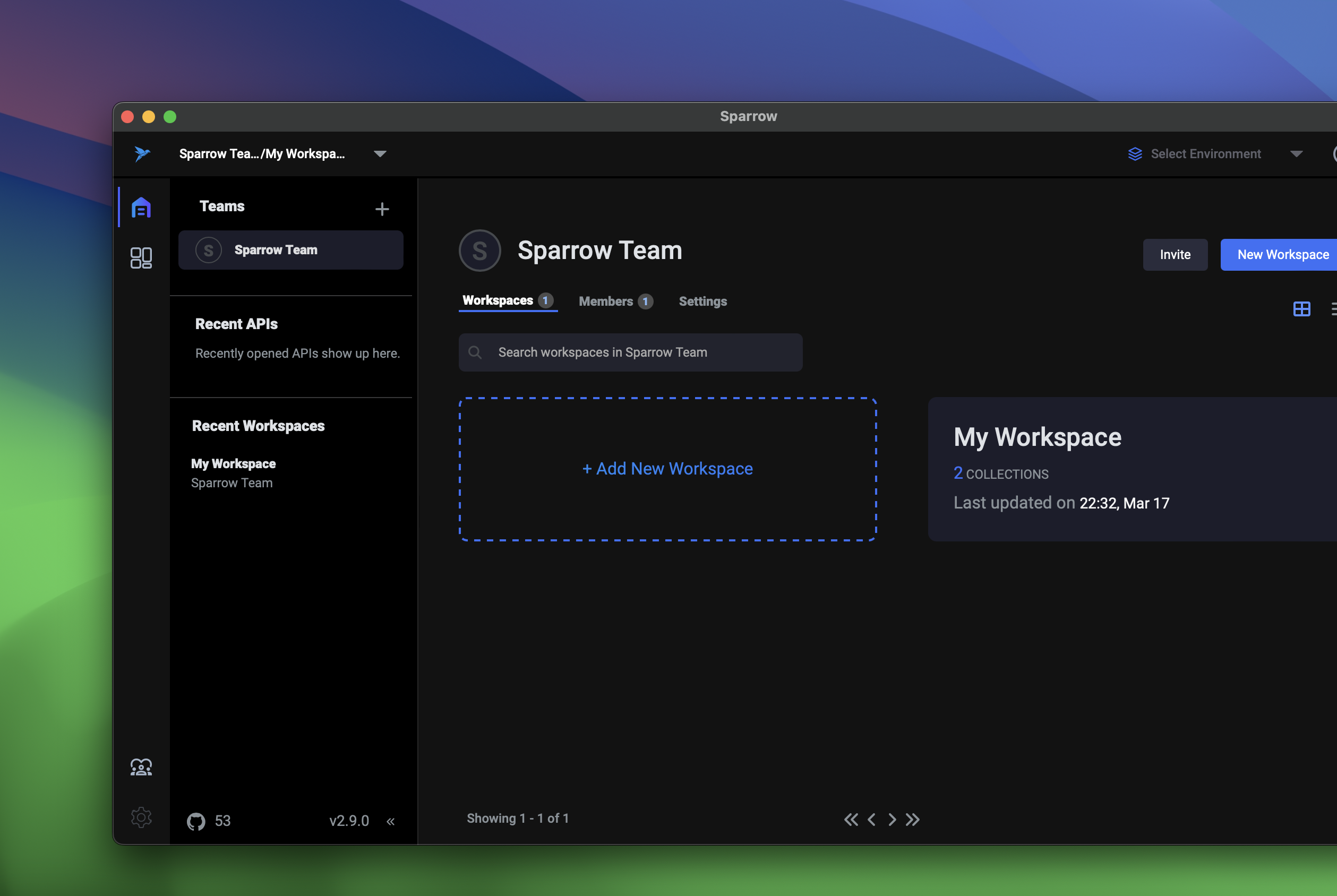
Task: Go to next page of workspaces
Action: click(892, 820)
